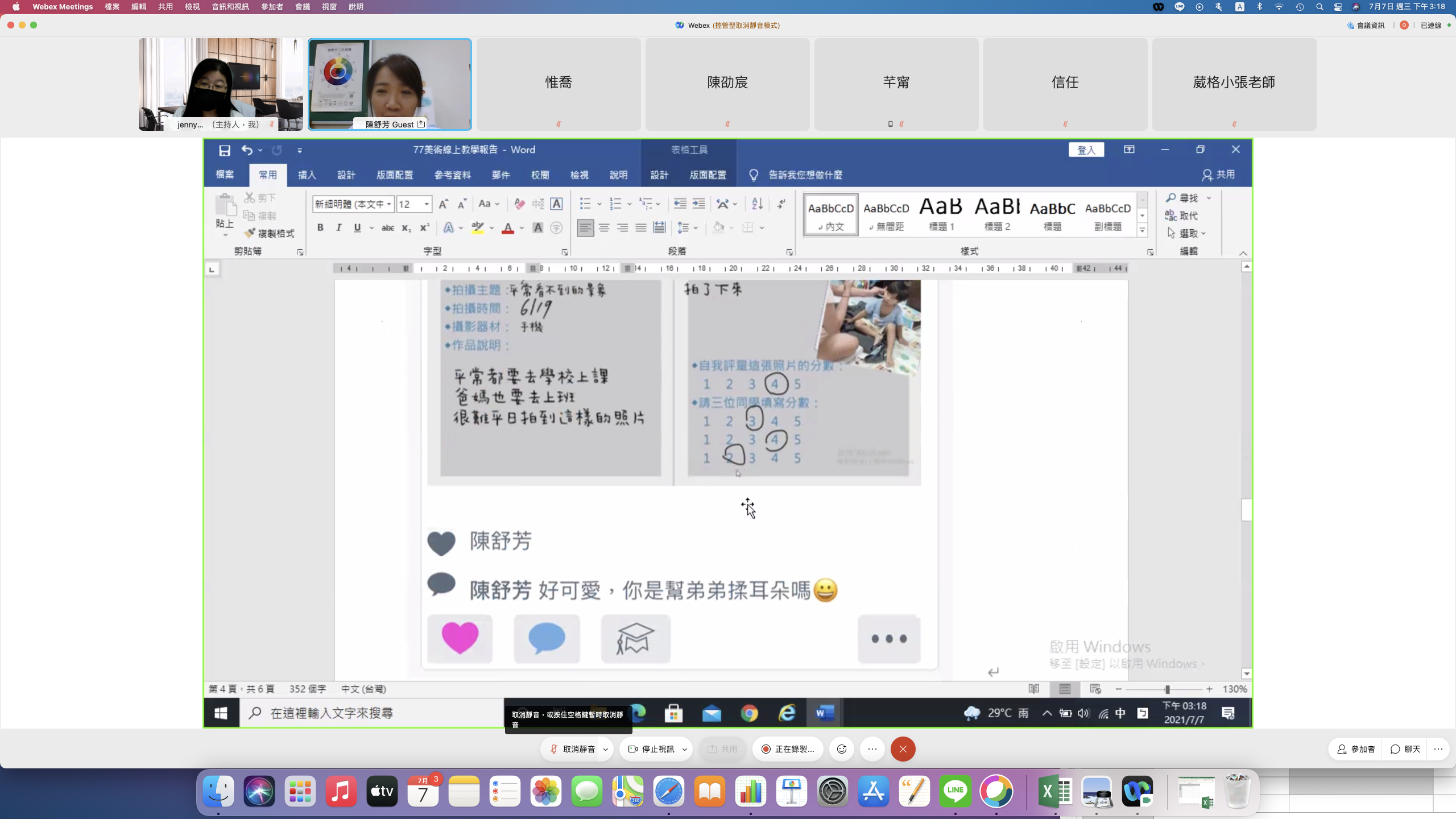Image resolution: width=1456 pixels, height=819 pixels.
Task: Click the Word zoom slider handle
Action: coord(1167,689)
